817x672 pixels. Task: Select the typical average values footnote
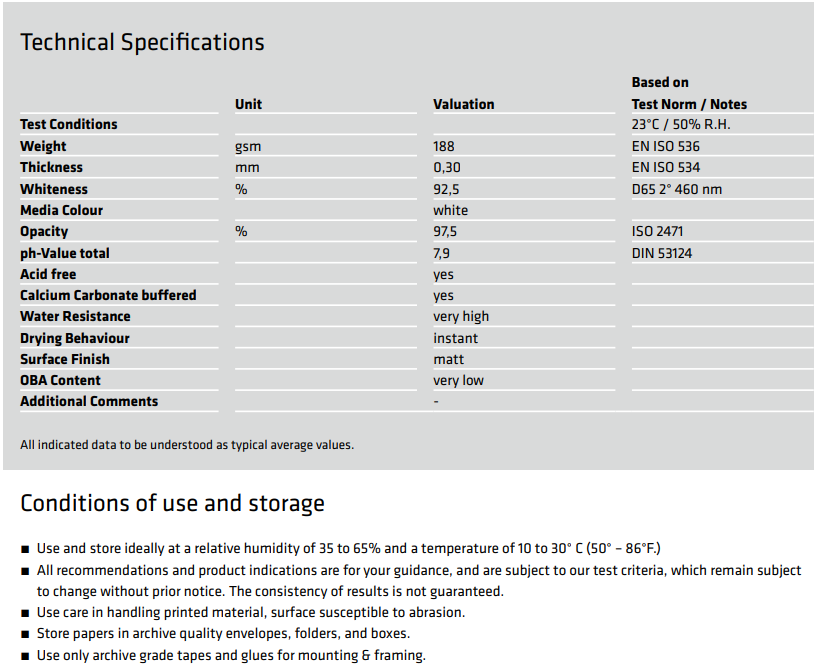pyautogui.click(x=187, y=445)
